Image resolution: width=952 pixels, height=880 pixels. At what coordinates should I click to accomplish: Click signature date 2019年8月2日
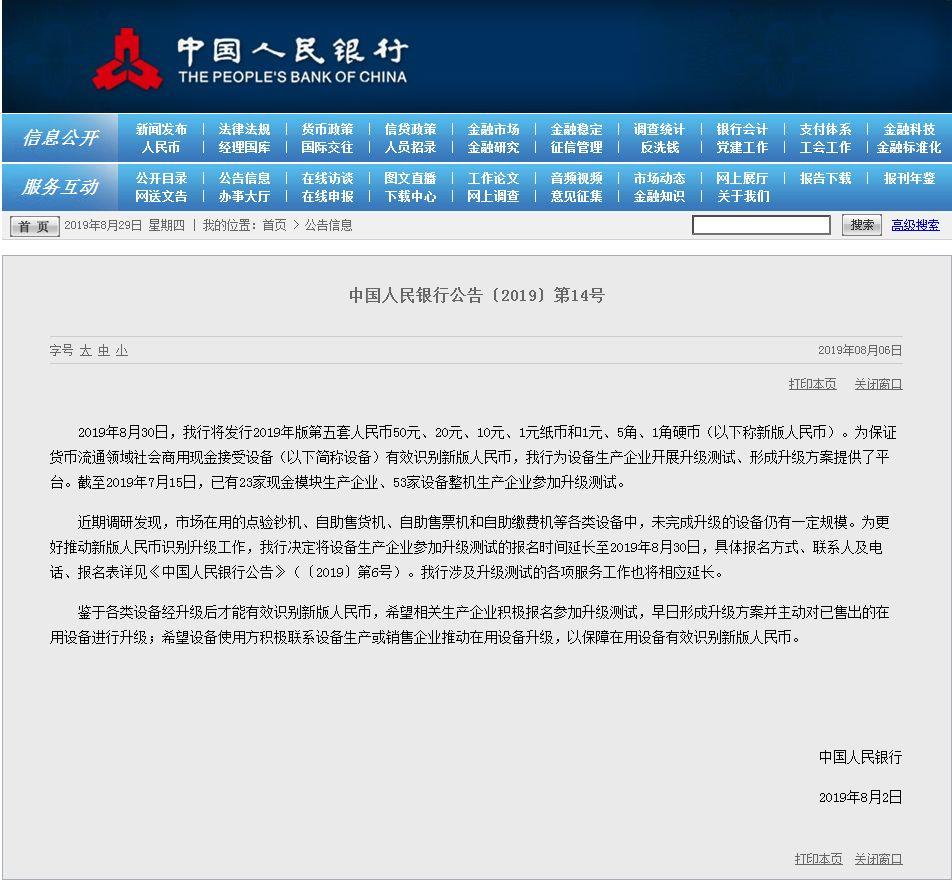[x=860, y=797]
